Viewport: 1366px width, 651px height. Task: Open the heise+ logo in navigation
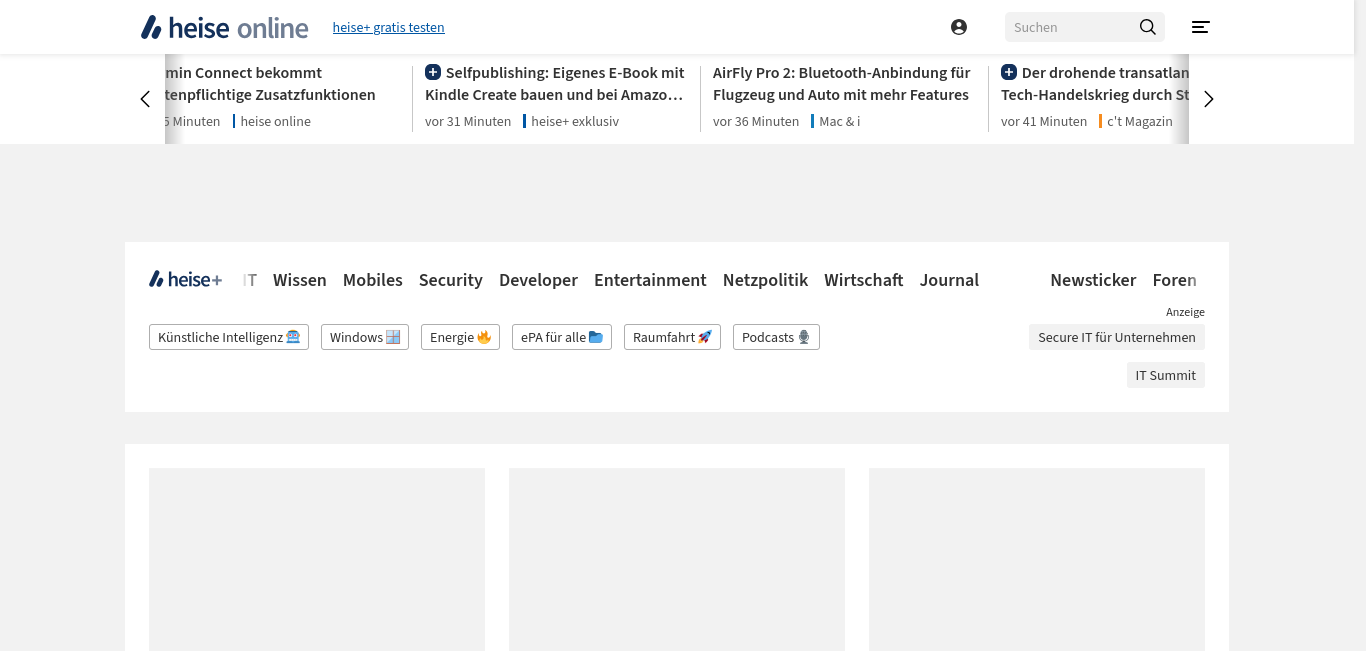coord(186,280)
